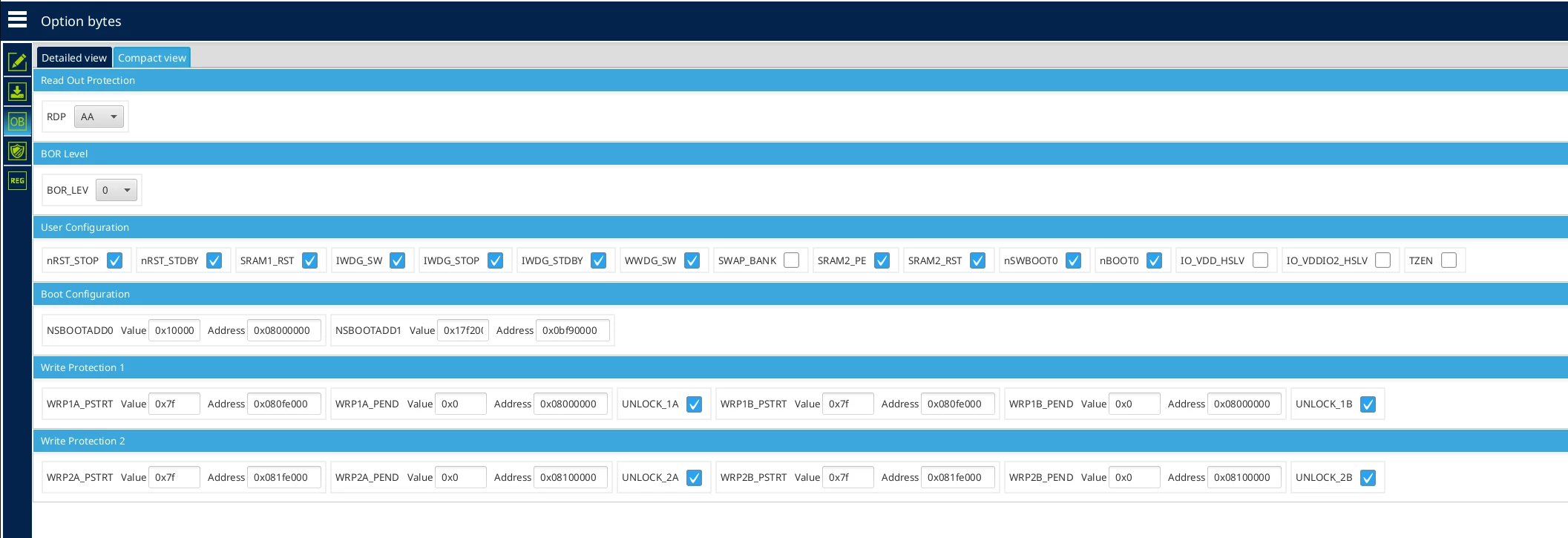Click WRP2A_PEND Address field

click(571, 477)
